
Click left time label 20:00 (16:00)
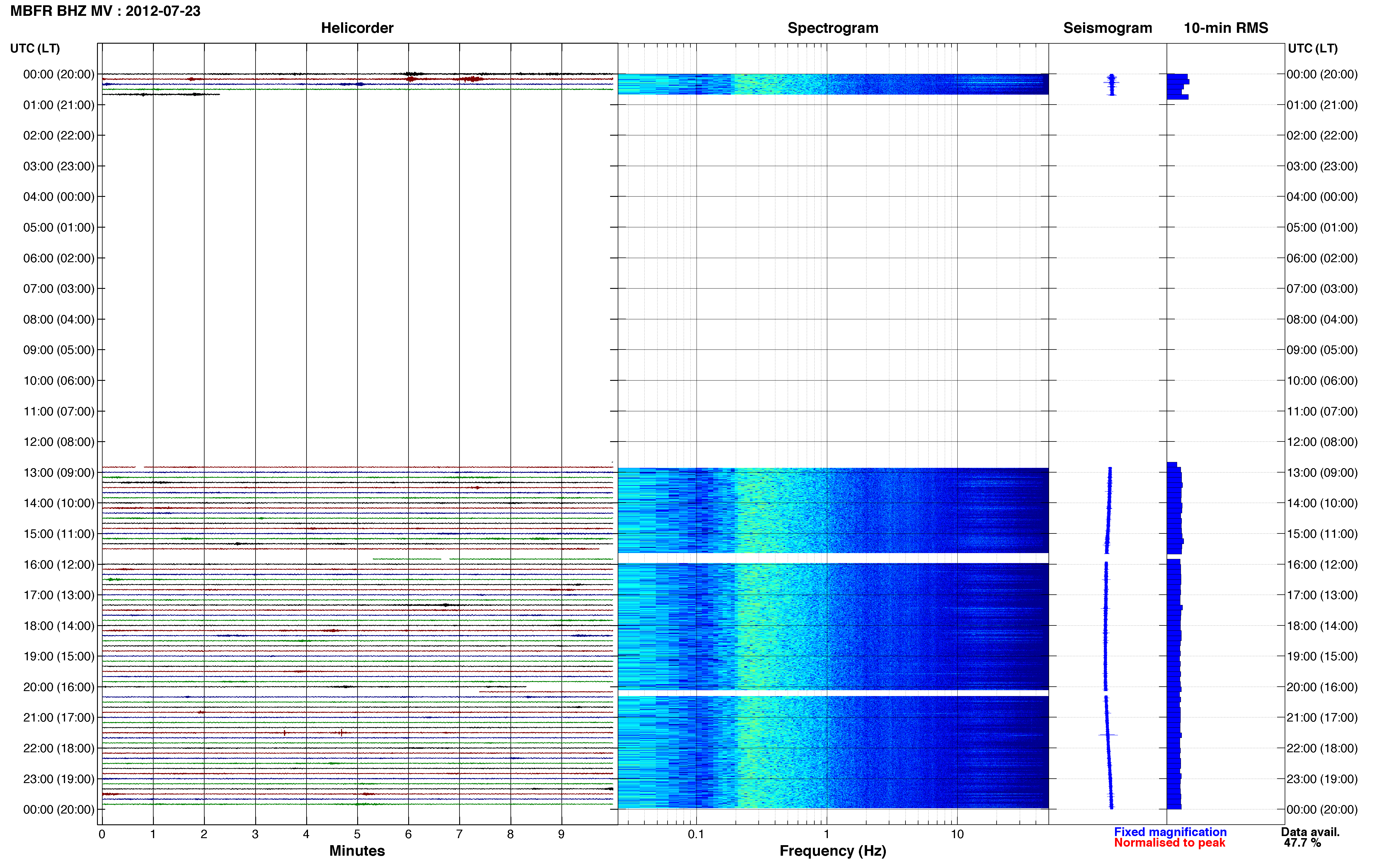59,687
